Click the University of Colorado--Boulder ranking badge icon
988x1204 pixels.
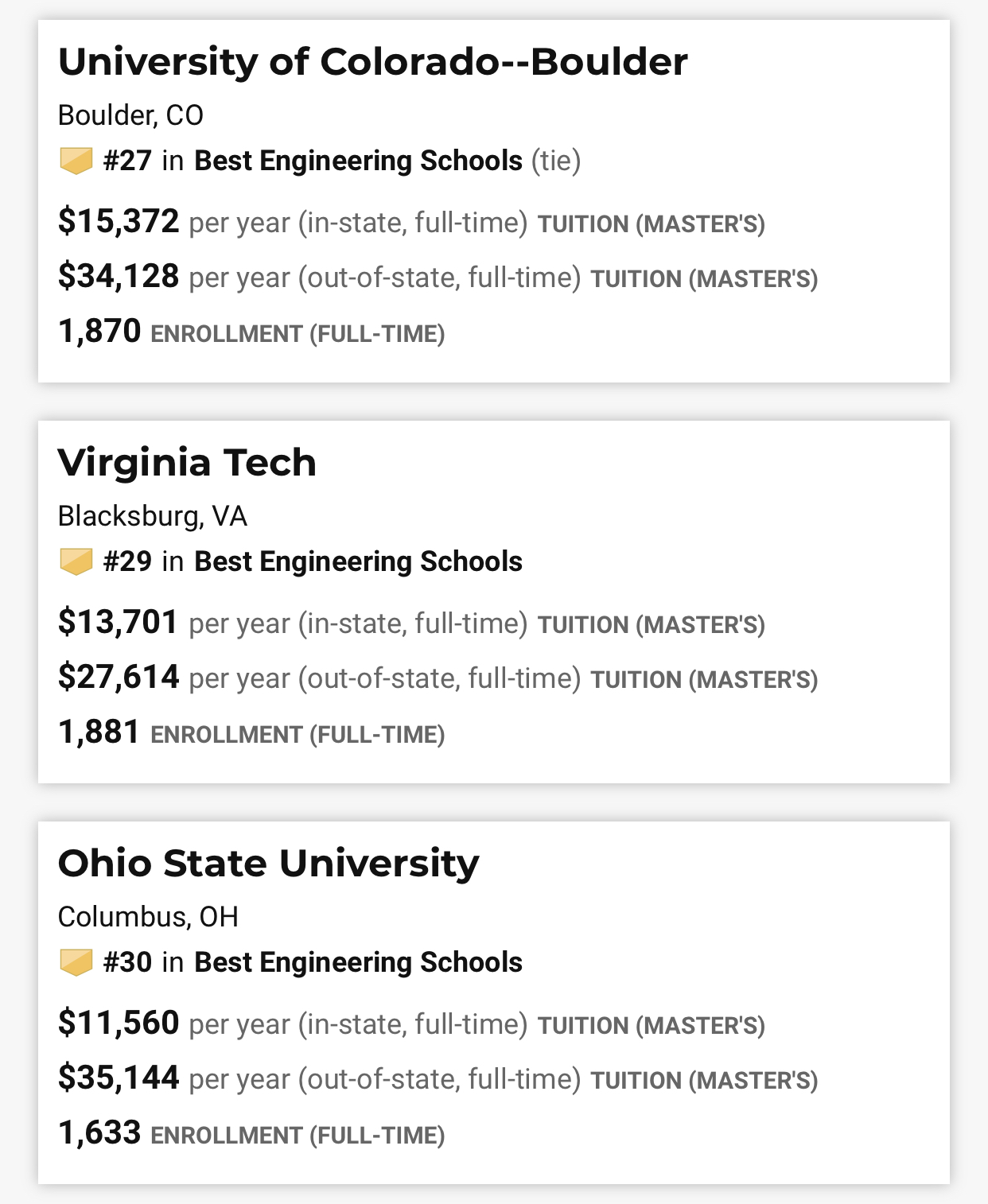coord(76,161)
